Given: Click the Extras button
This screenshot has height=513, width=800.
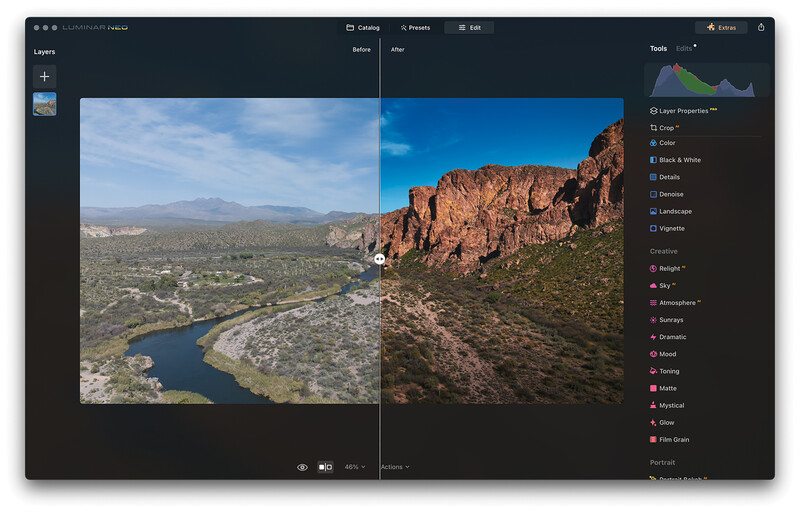Looking at the screenshot, I should [x=721, y=27].
